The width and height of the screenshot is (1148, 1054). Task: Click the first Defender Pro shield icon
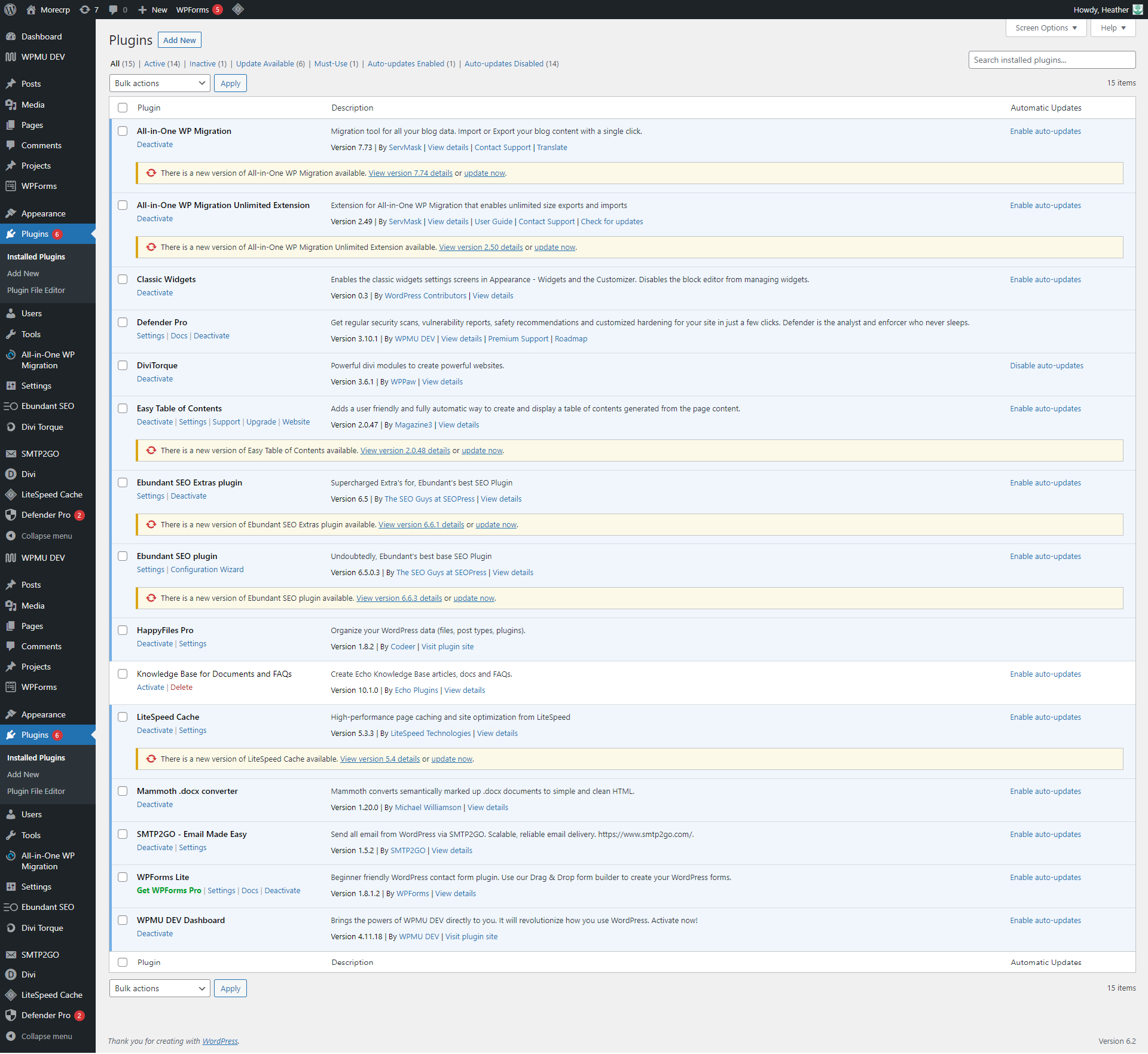point(11,515)
